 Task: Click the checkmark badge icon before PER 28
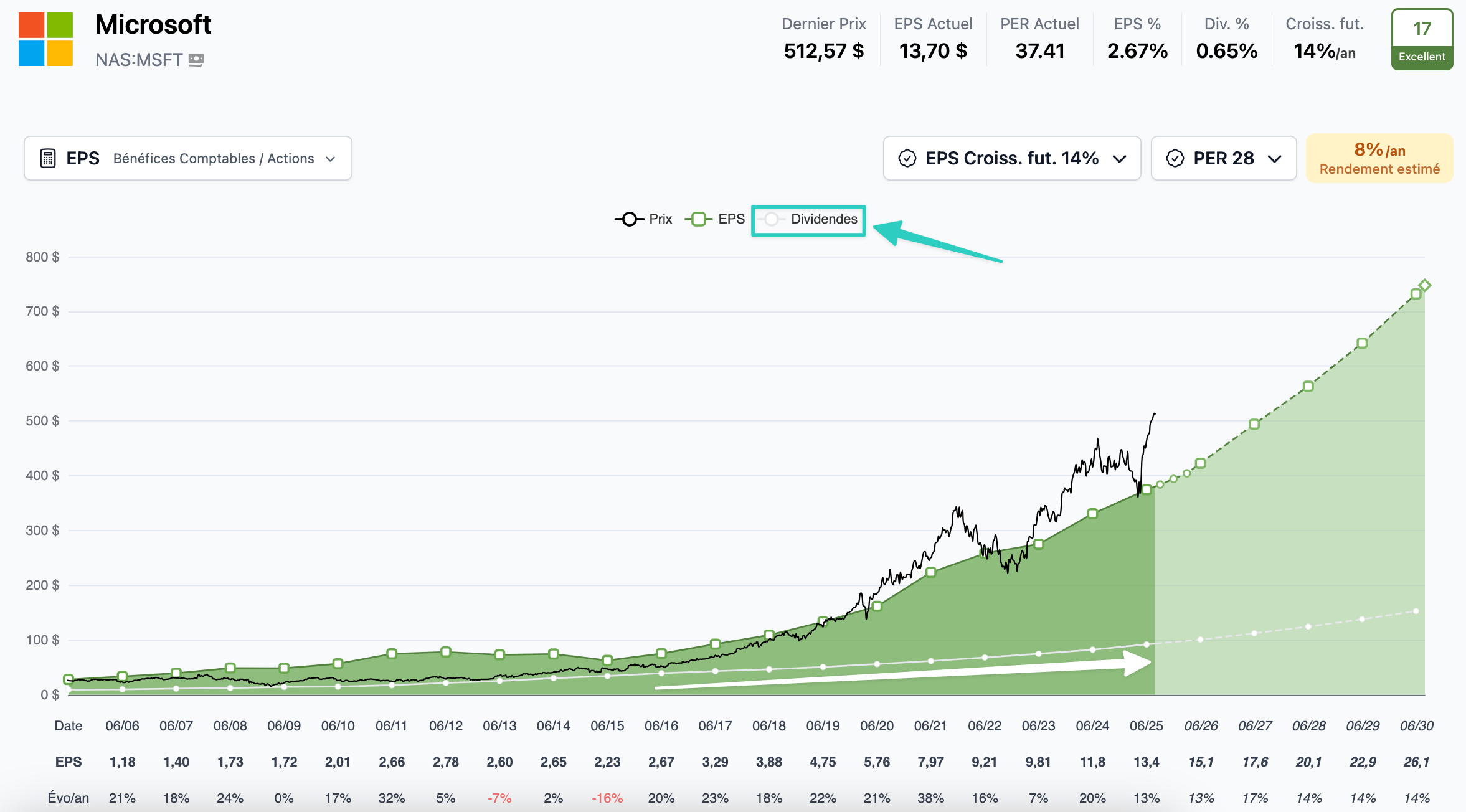[1175, 158]
